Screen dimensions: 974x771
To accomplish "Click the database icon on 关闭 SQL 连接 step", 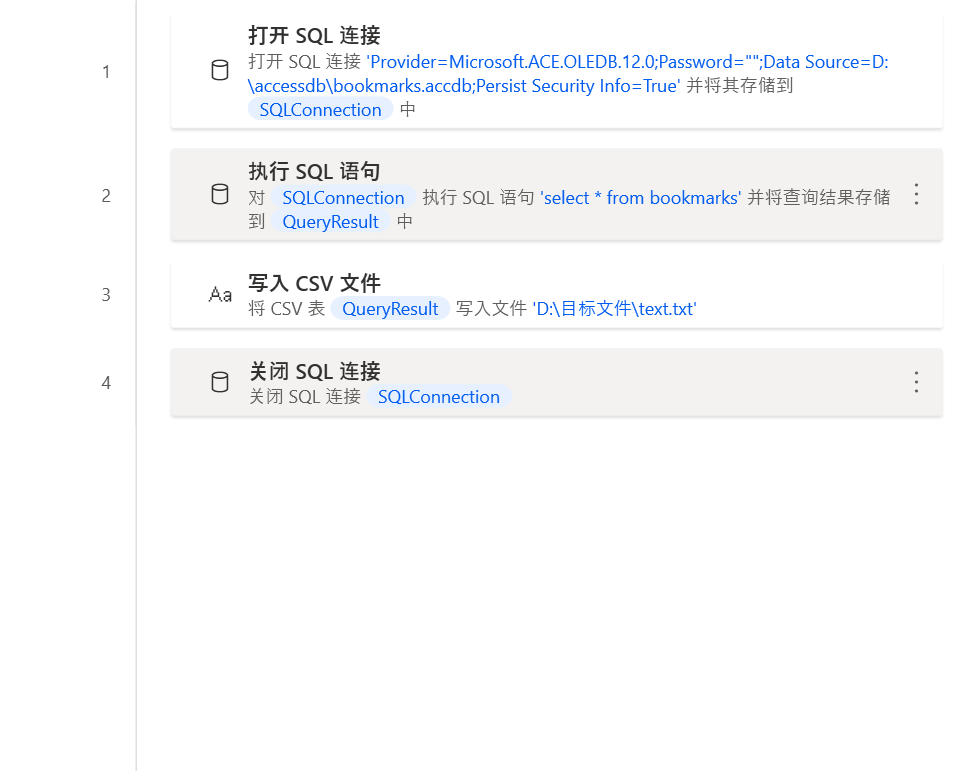I will click(x=220, y=382).
